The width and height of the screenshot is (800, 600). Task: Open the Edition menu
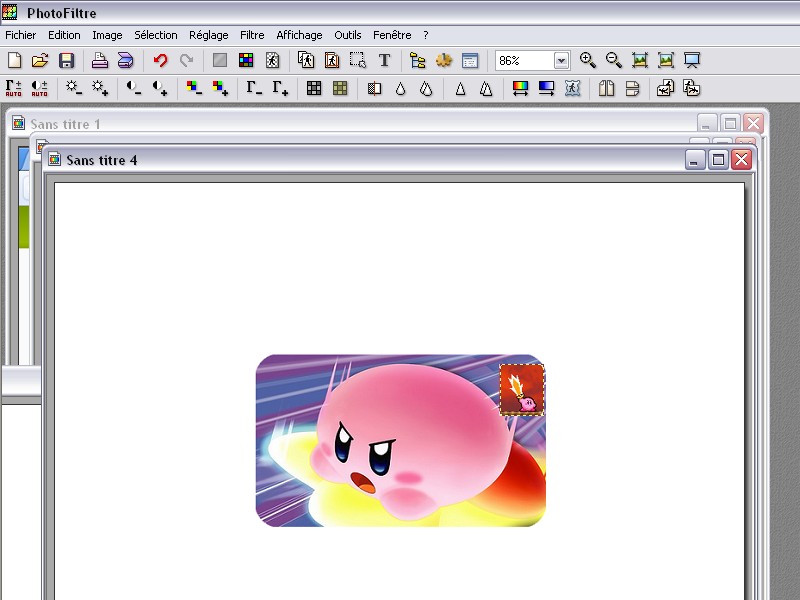(x=64, y=35)
